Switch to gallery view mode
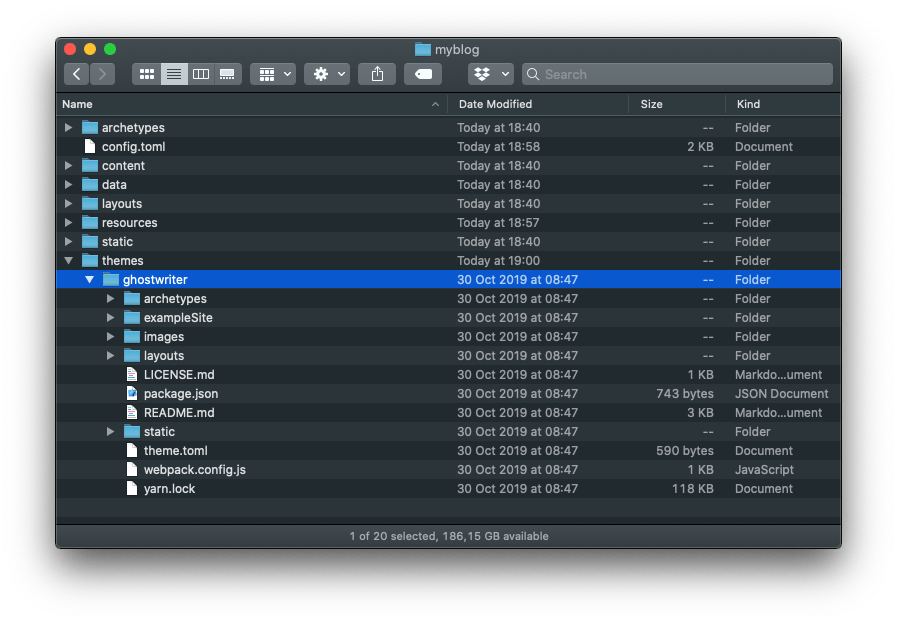897x622 pixels. (x=228, y=74)
